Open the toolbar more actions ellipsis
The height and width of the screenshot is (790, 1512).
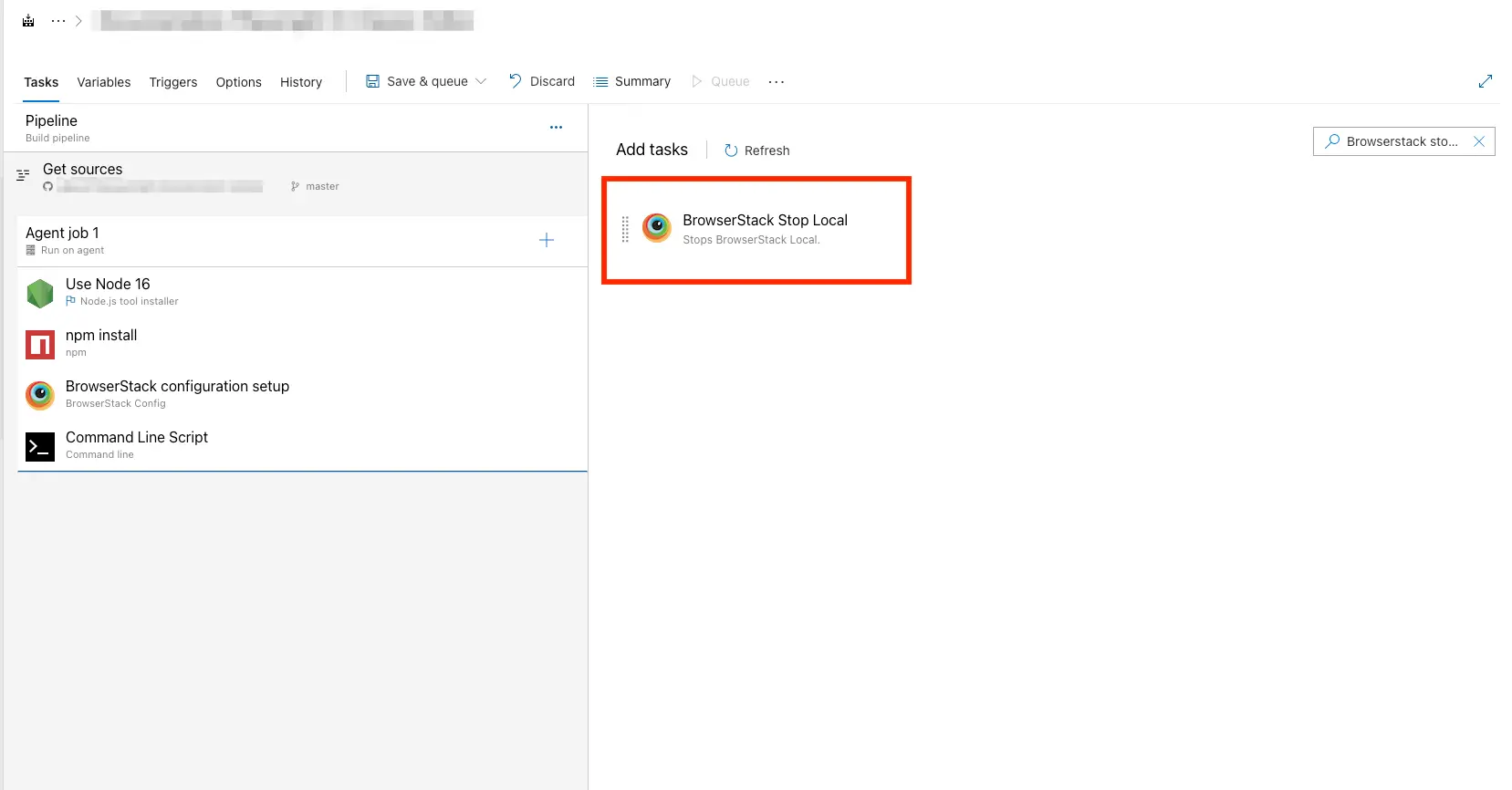point(777,82)
